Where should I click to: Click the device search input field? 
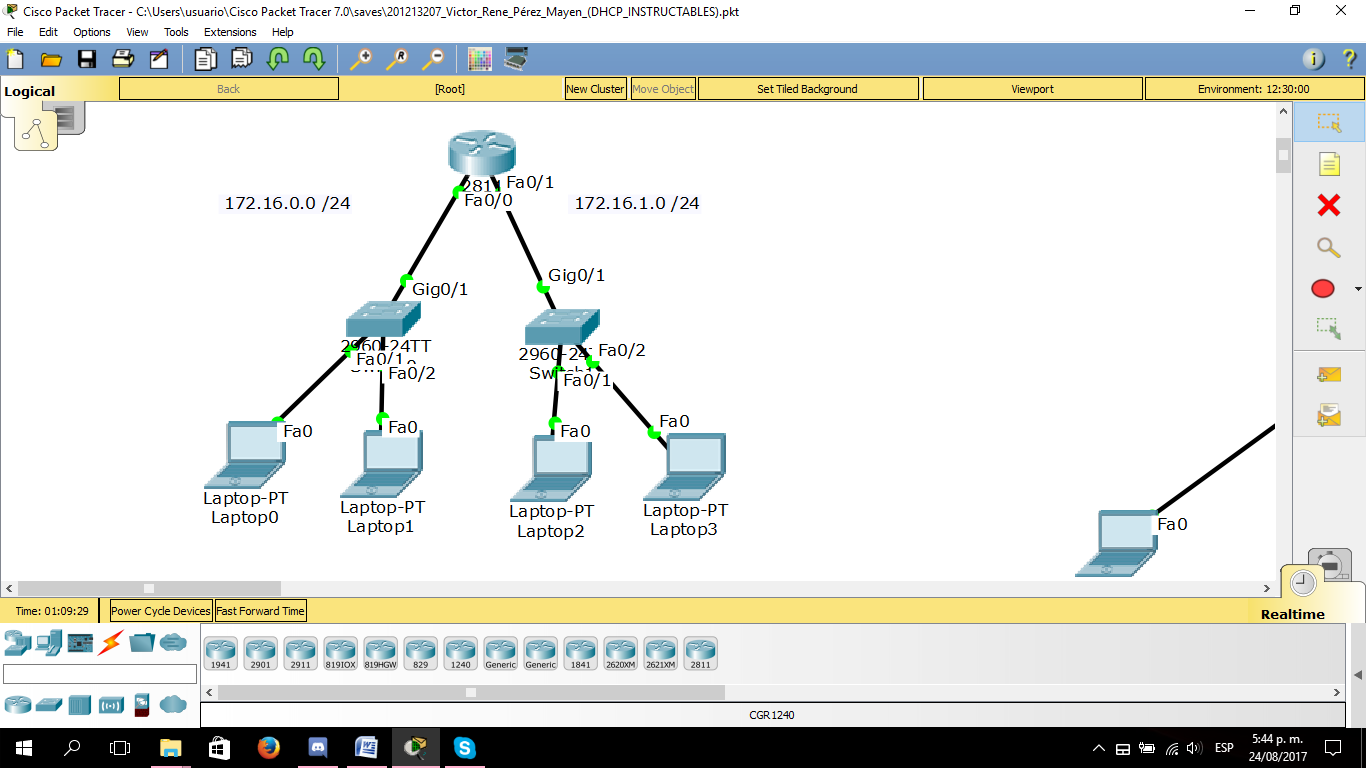click(100, 674)
